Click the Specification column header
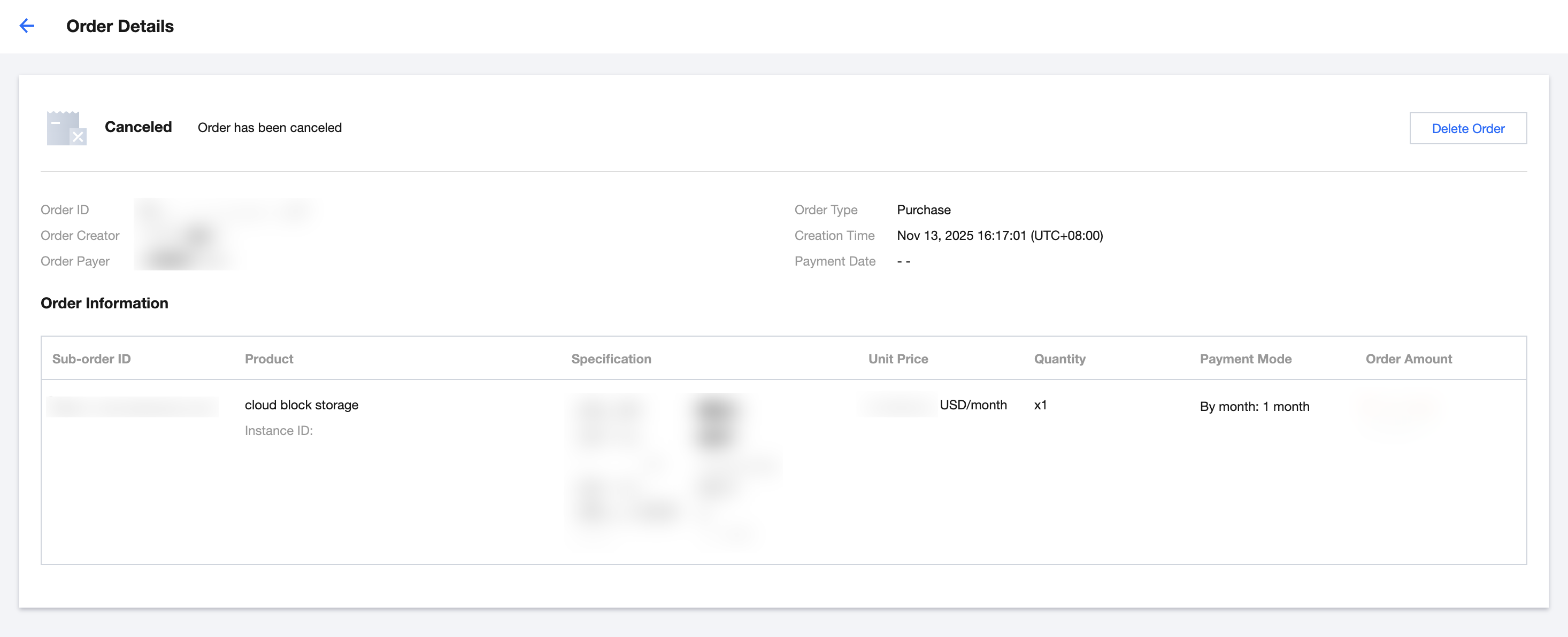Image resolution: width=1568 pixels, height=637 pixels. click(611, 359)
